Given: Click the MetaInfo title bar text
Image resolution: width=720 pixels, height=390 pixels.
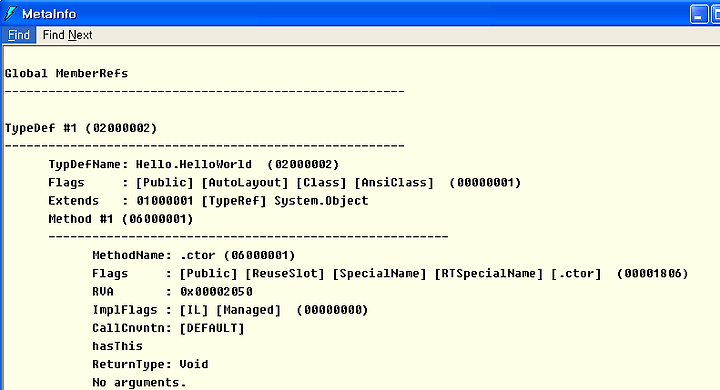Looking at the screenshot, I should click(x=49, y=14).
